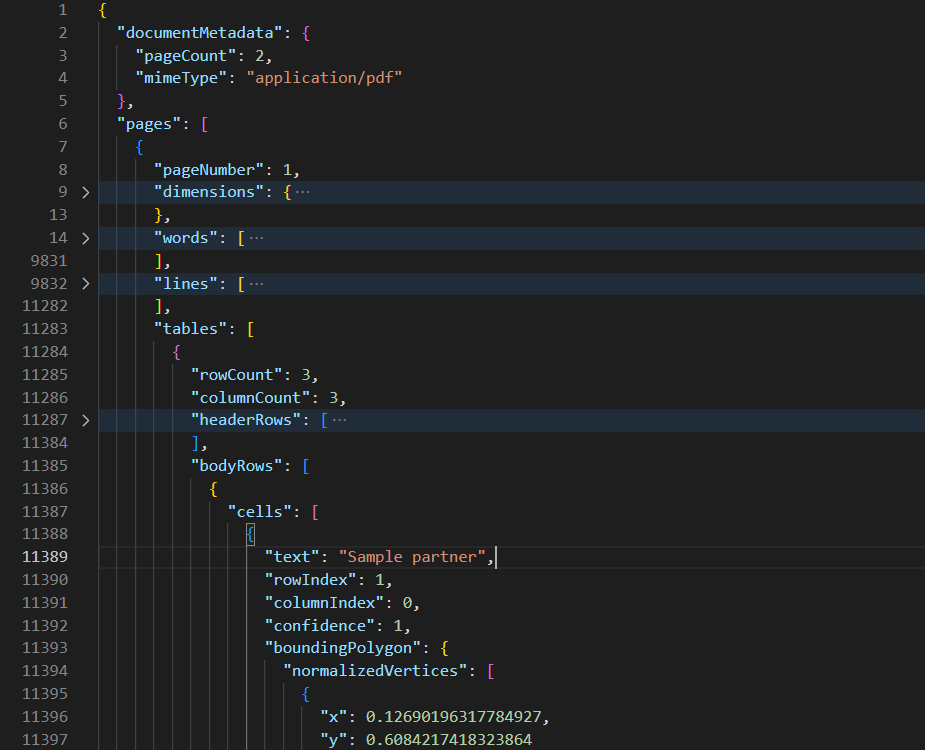Expand the folded "words" array

tap(85, 237)
